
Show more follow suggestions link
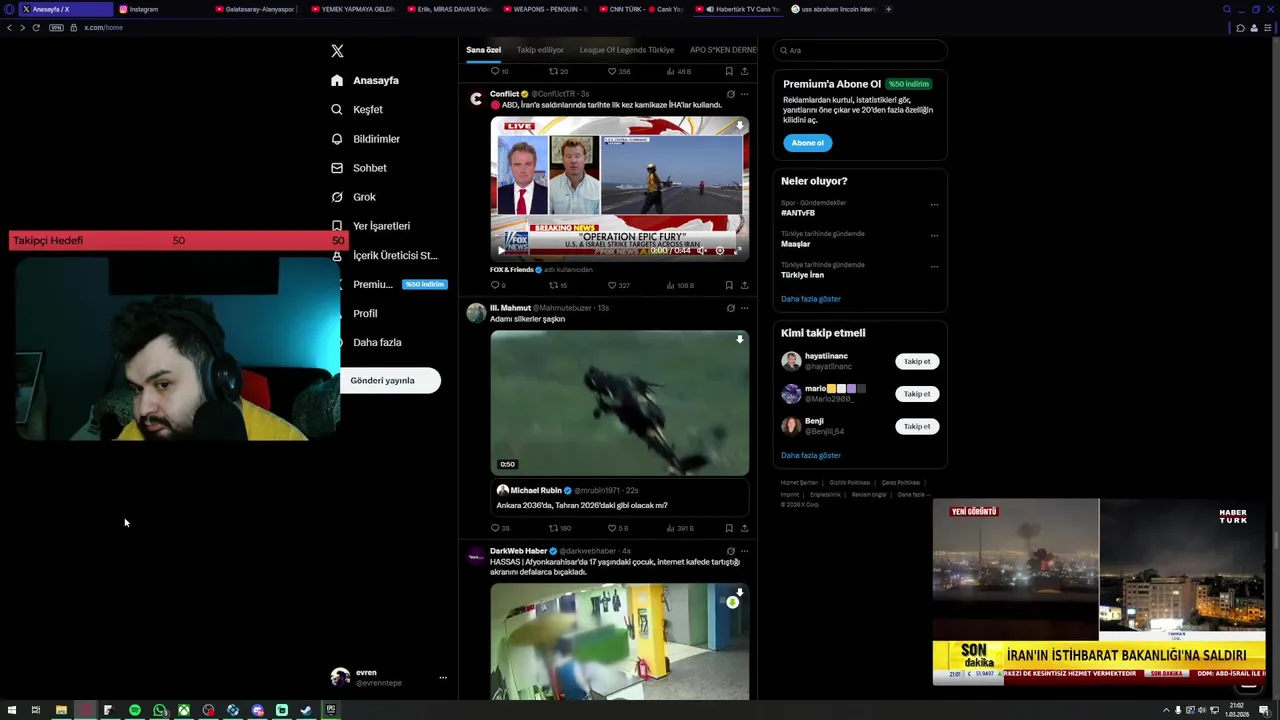[x=811, y=455]
